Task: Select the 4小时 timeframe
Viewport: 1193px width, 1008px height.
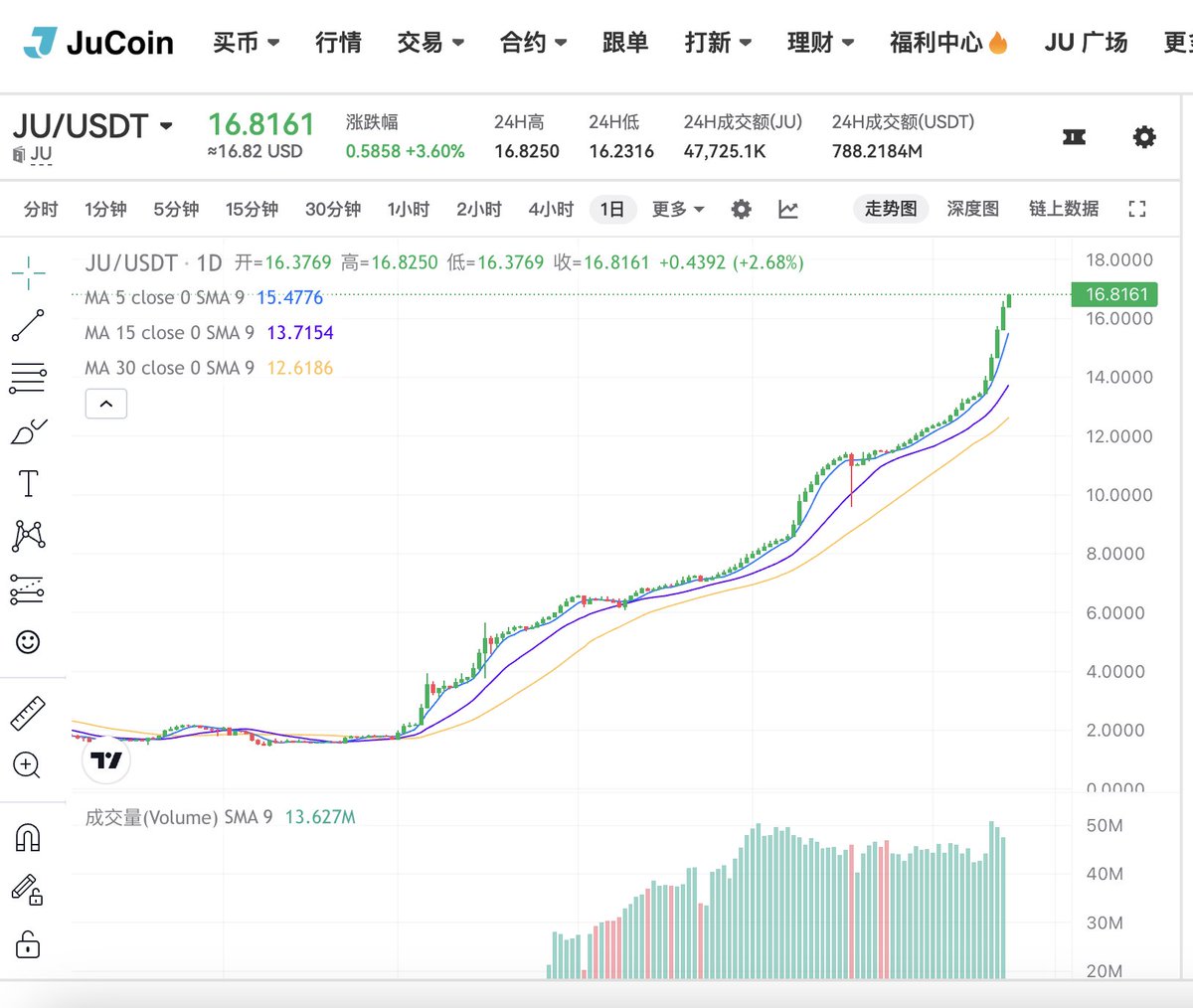Action: point(551,209)
